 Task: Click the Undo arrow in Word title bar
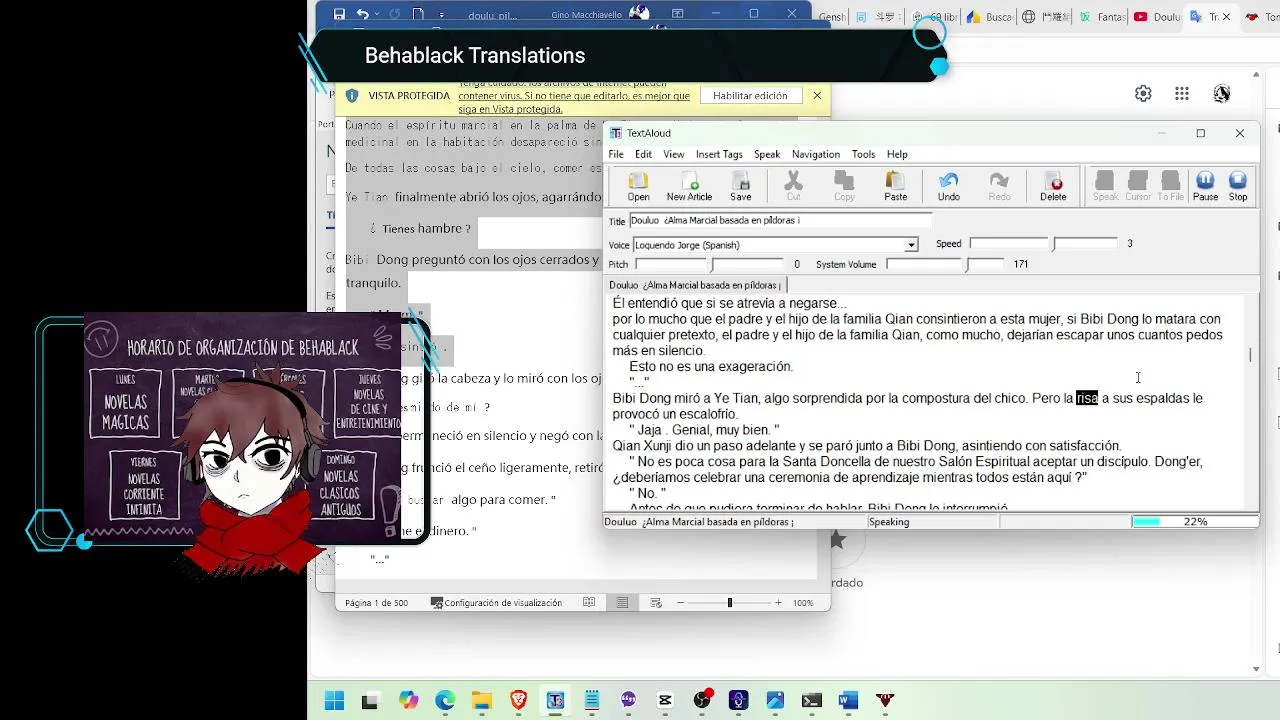(363, 14)
